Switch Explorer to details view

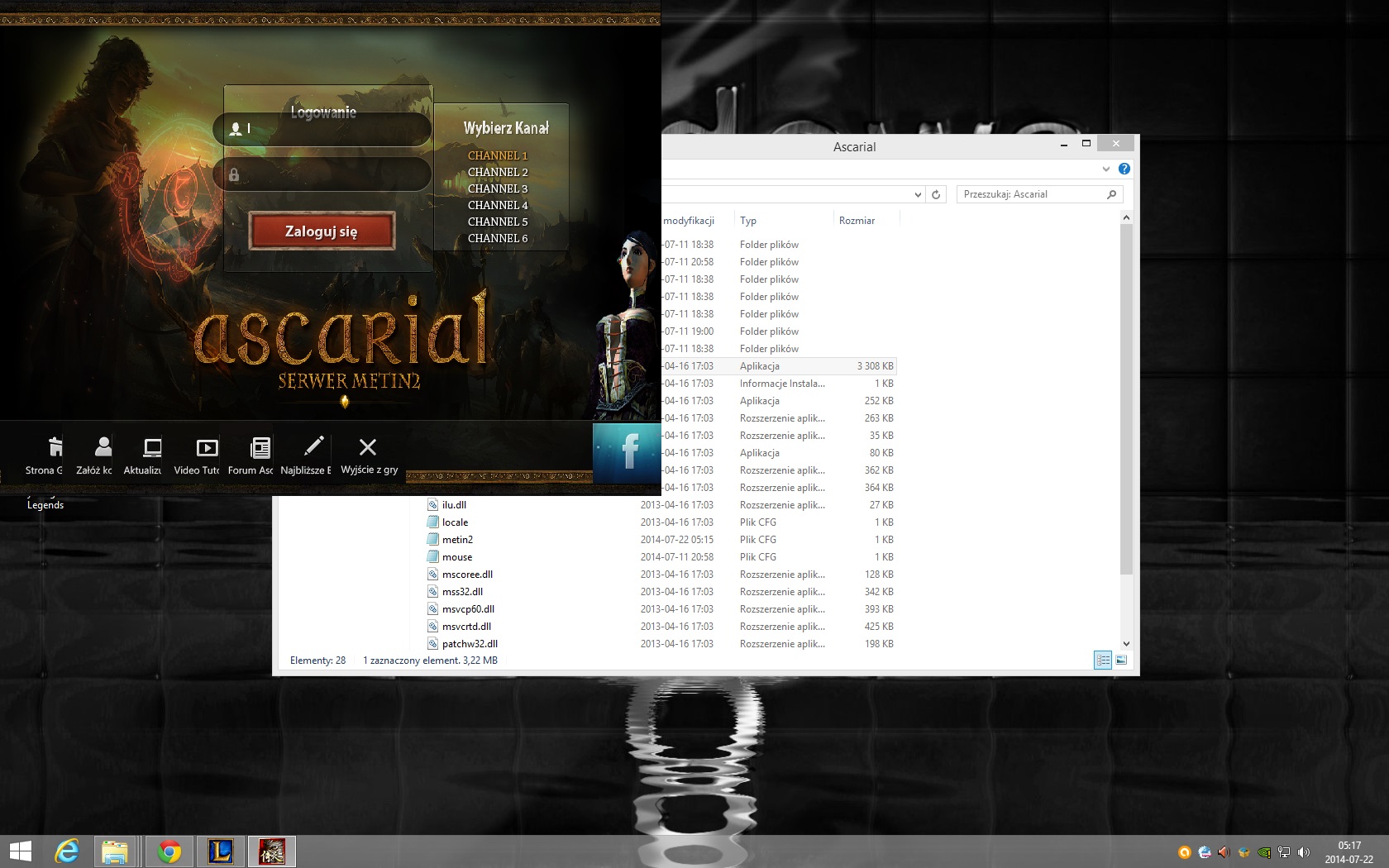[1103, 660]
